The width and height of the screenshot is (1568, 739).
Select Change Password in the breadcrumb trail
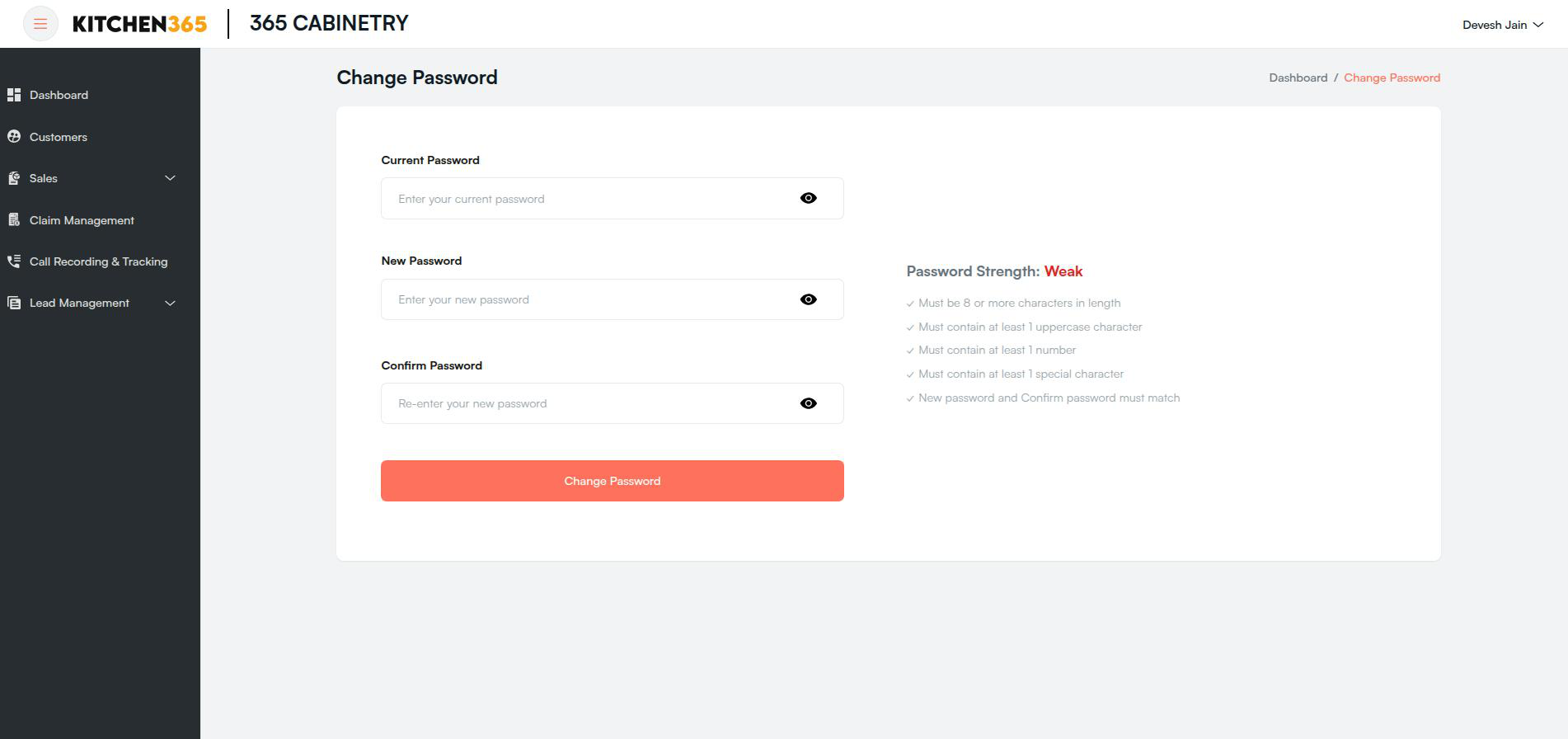click(1392, 78)
